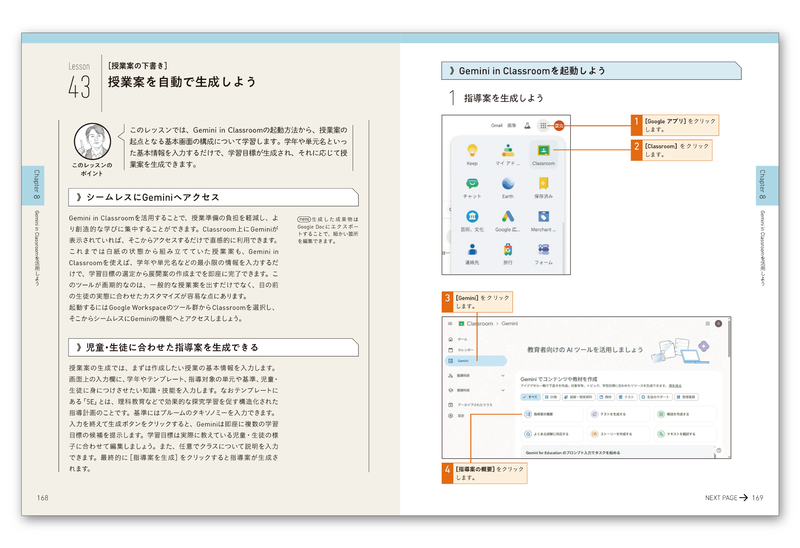The height and width of the screenshot is (548, 800).
Task: Go to ホーム in Classroom sidebar
Action: click(x=458, y=339)
